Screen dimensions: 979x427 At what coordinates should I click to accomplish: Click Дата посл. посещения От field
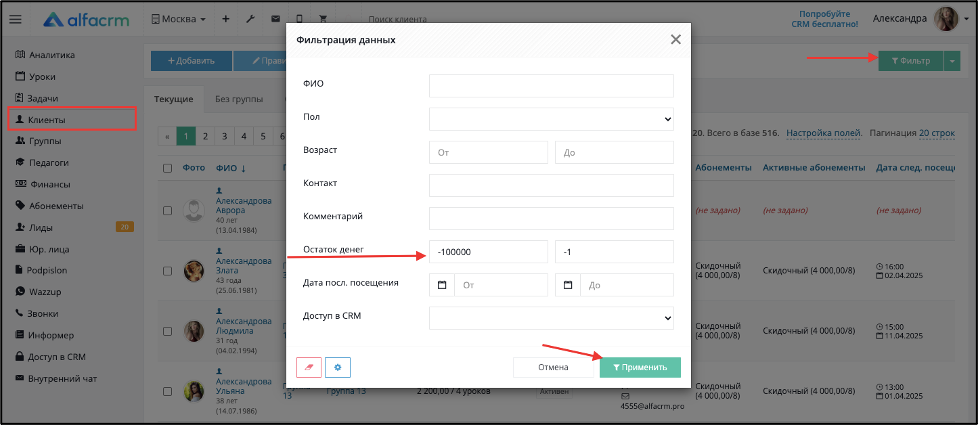pos(501,285)
